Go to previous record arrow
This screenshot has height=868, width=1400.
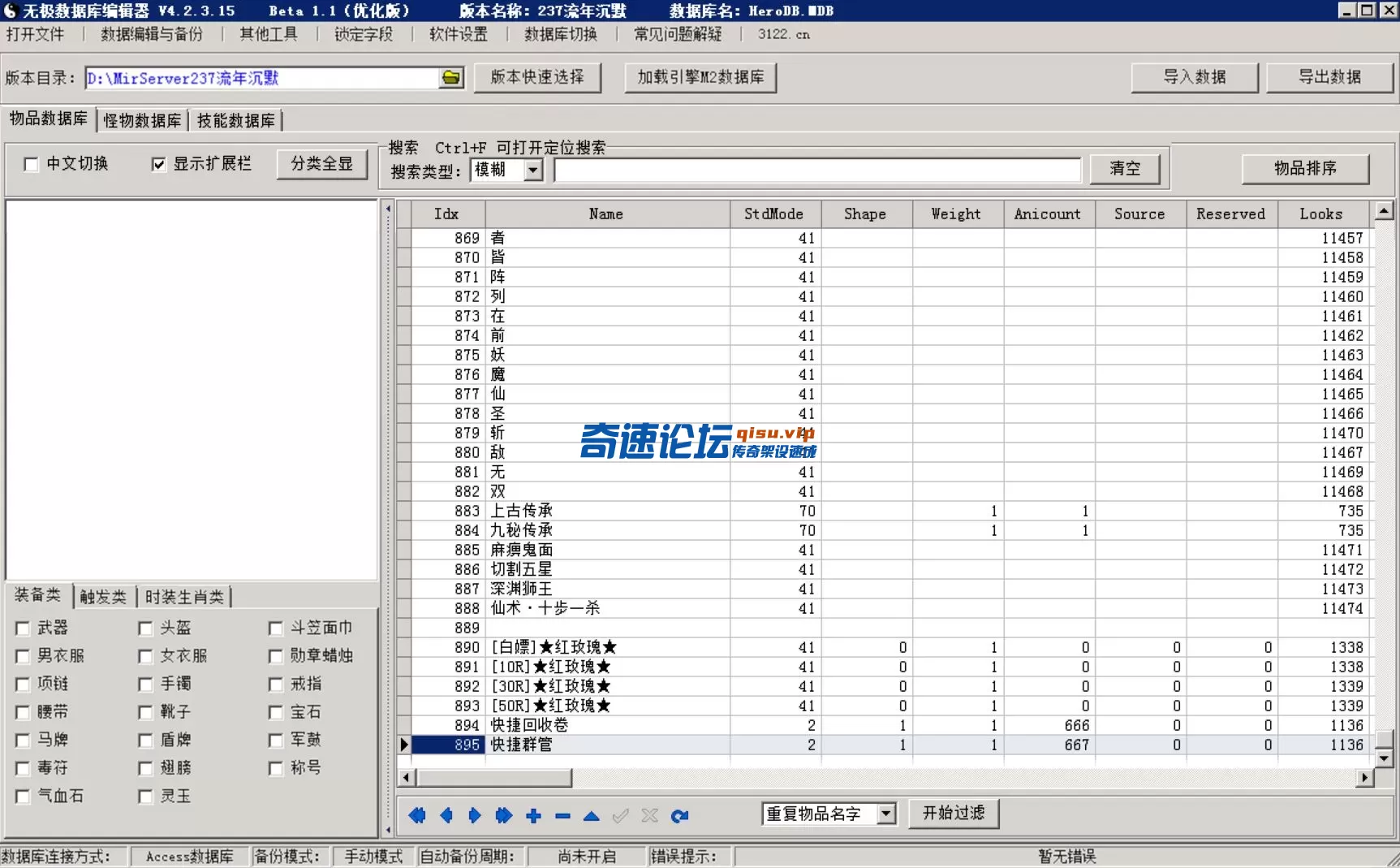[x=446, y=815]
